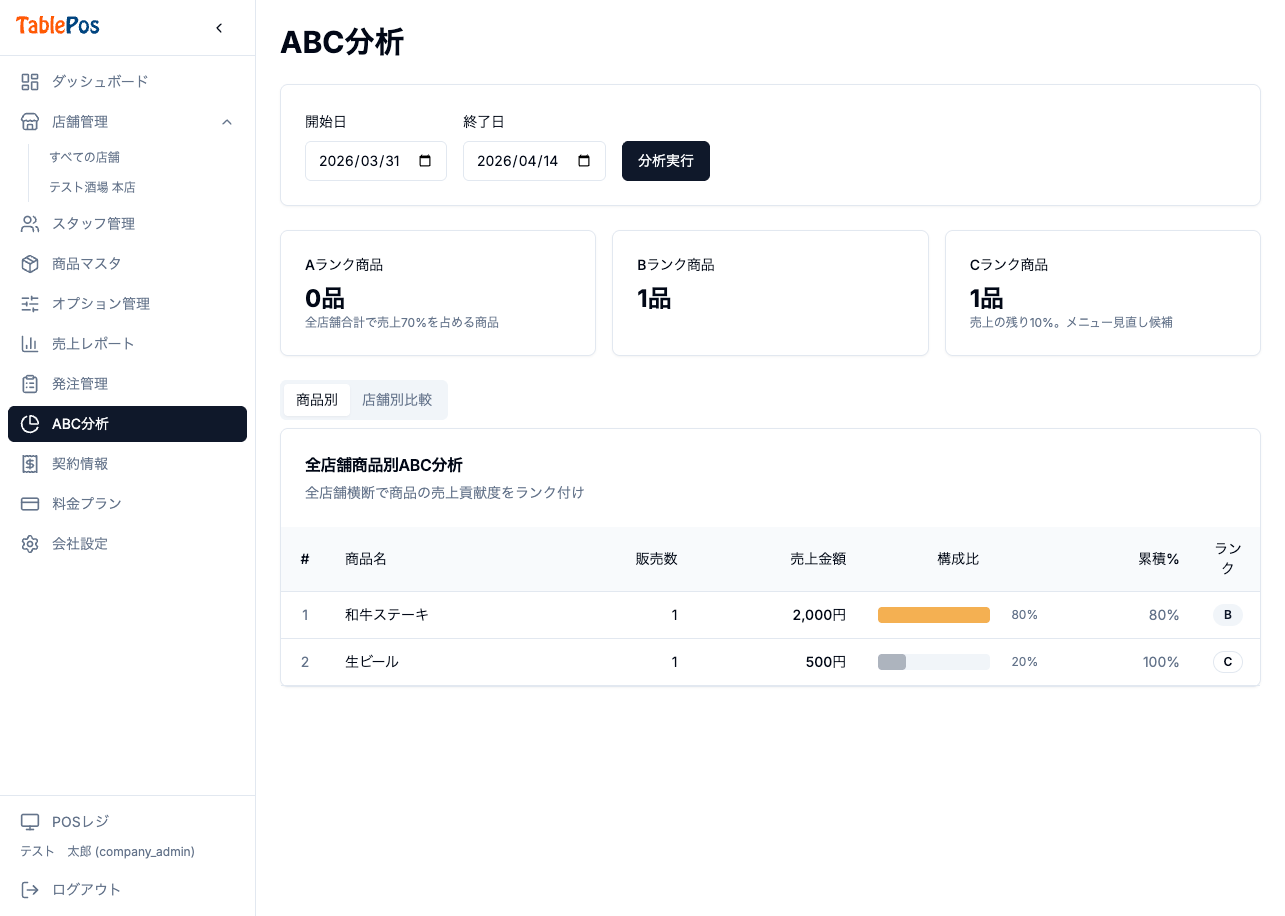Click the TablePos logo
This screenshot has height=916, width=1285.
tap(58, 26)
